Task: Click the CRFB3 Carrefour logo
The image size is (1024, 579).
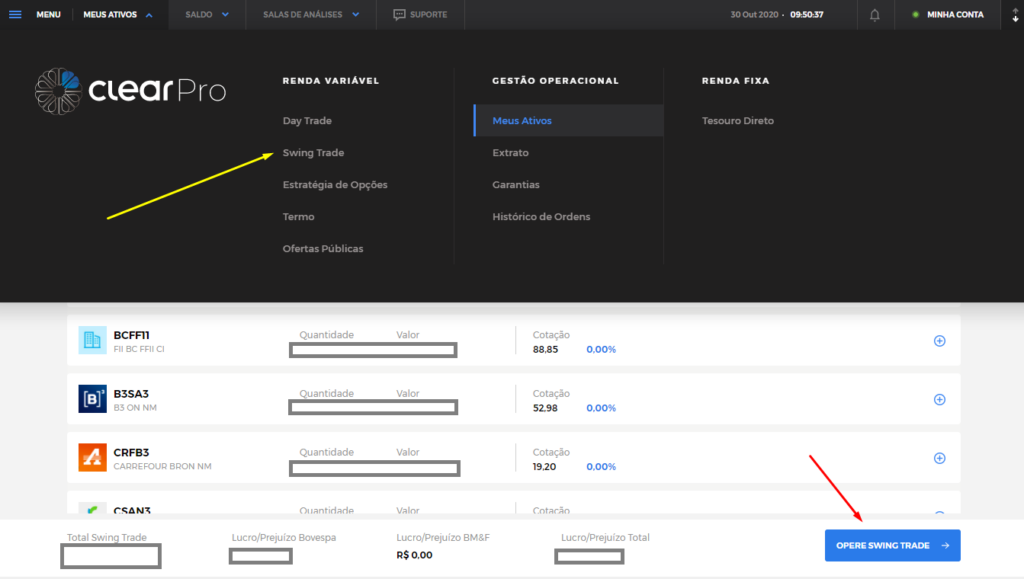Action: (92, 458)
